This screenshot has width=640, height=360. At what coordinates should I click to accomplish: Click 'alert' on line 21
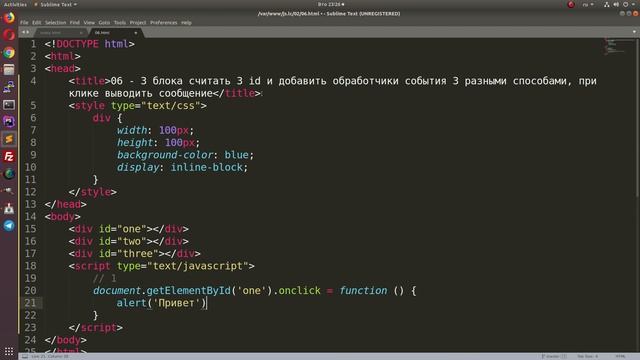coord(131,303)
